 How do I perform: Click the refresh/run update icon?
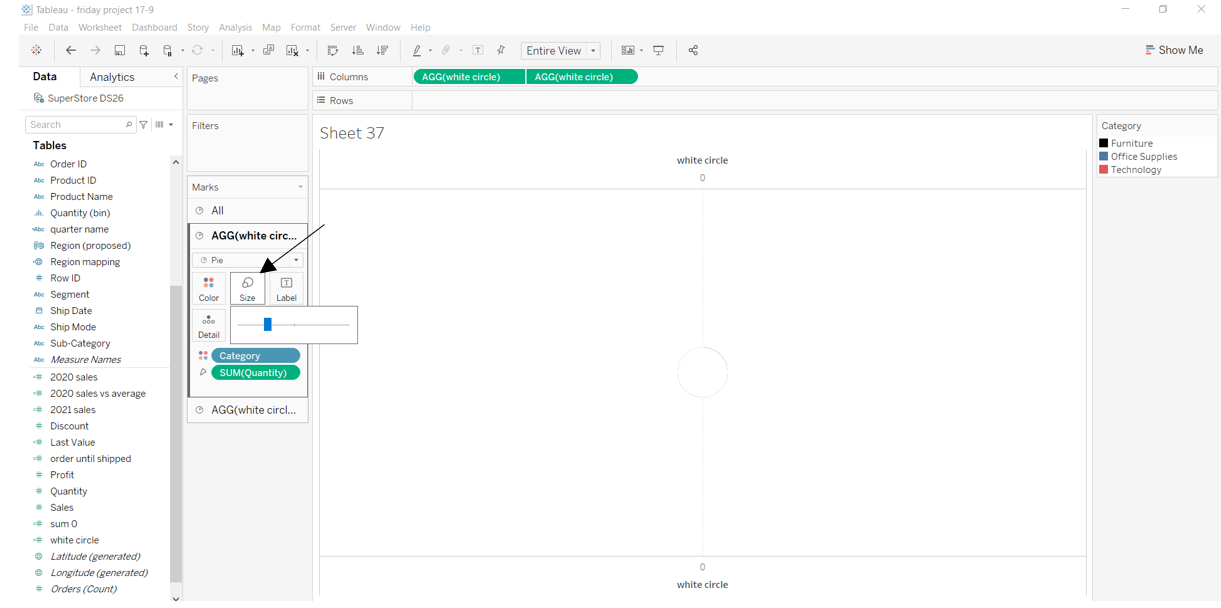[x=197, y=50]
